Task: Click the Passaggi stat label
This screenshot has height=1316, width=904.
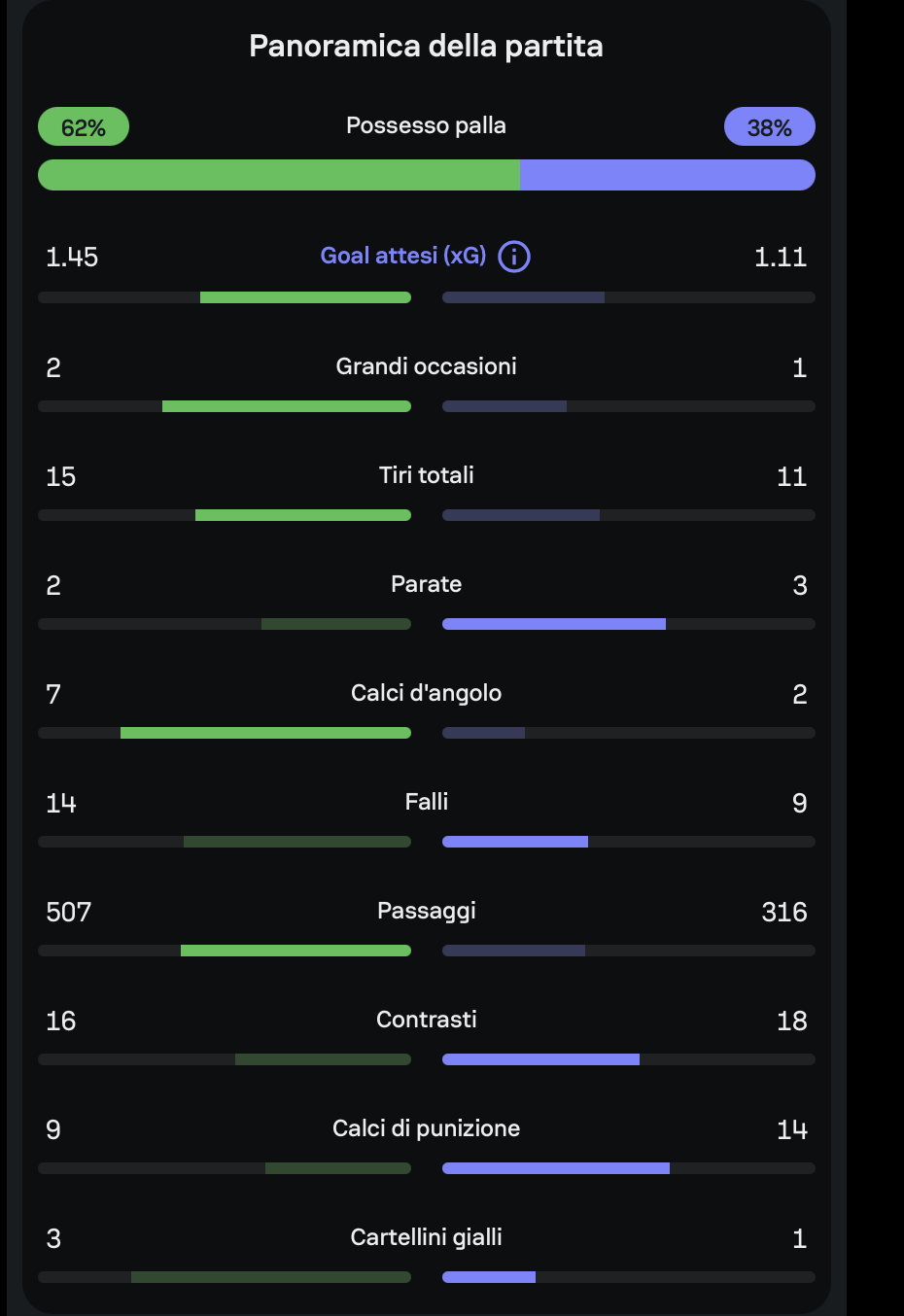Action: [x=426, y=911]
